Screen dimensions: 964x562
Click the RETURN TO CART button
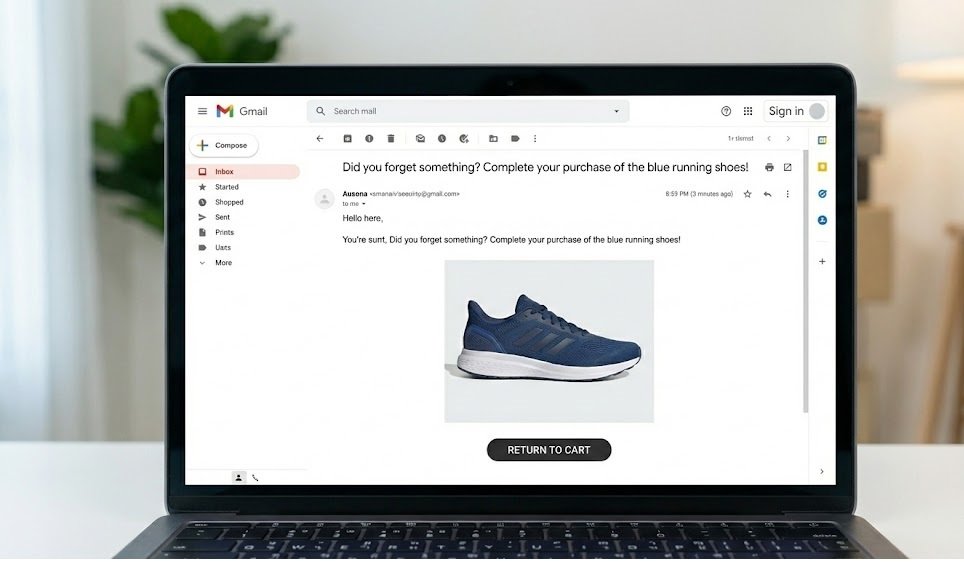[549, 450]
